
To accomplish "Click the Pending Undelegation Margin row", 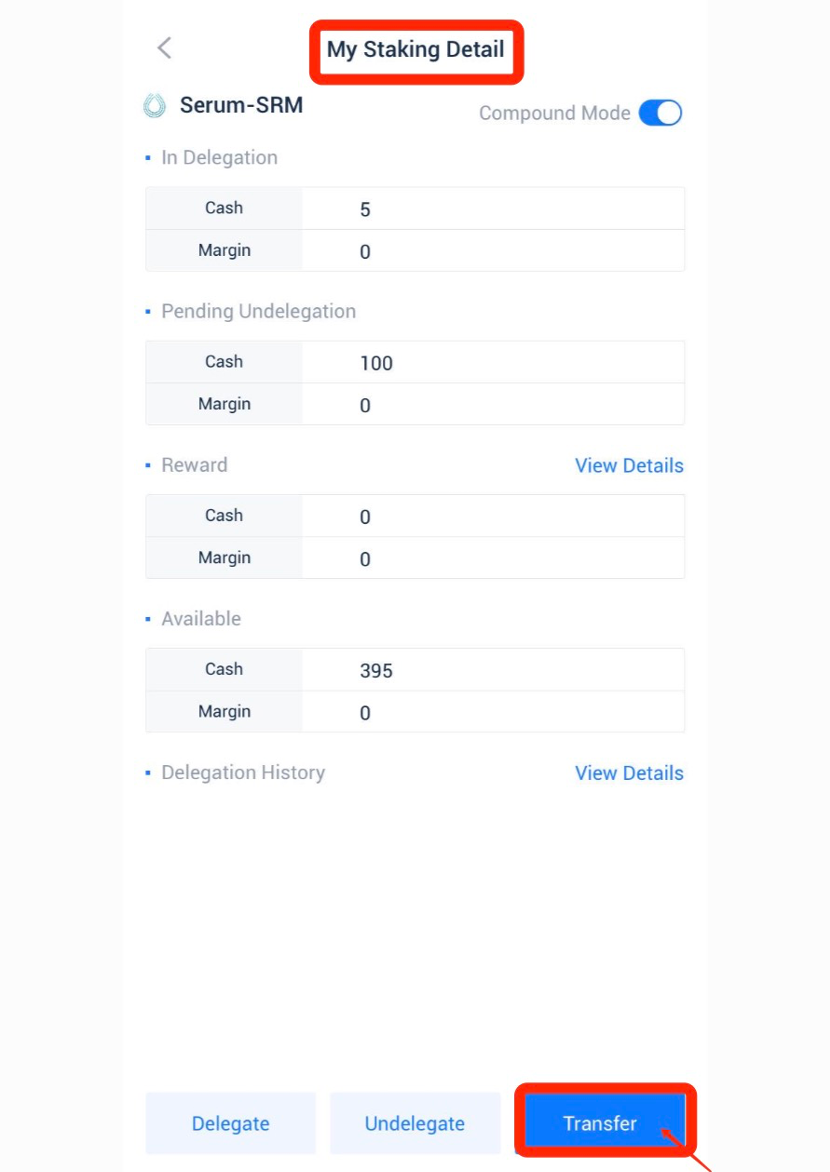I will click(414, 405).
